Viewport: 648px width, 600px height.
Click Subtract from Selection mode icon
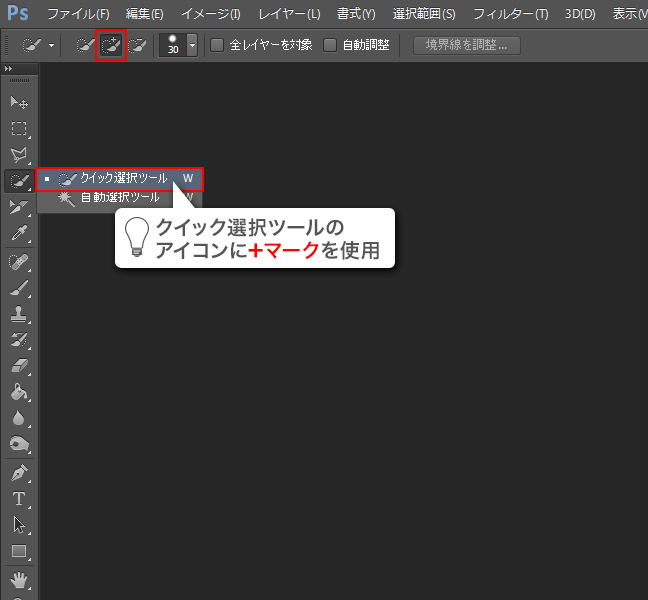pos(137,45)
